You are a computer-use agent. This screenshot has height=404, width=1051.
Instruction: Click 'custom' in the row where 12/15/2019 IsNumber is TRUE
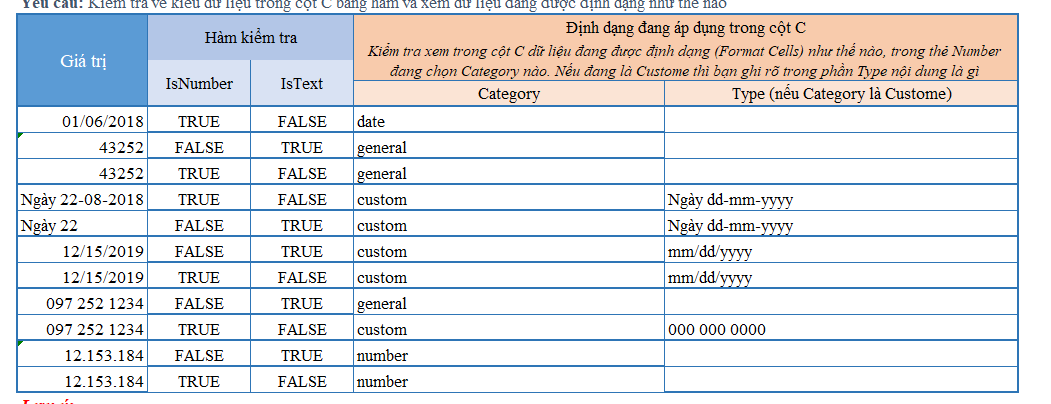[x=509, y=277]
